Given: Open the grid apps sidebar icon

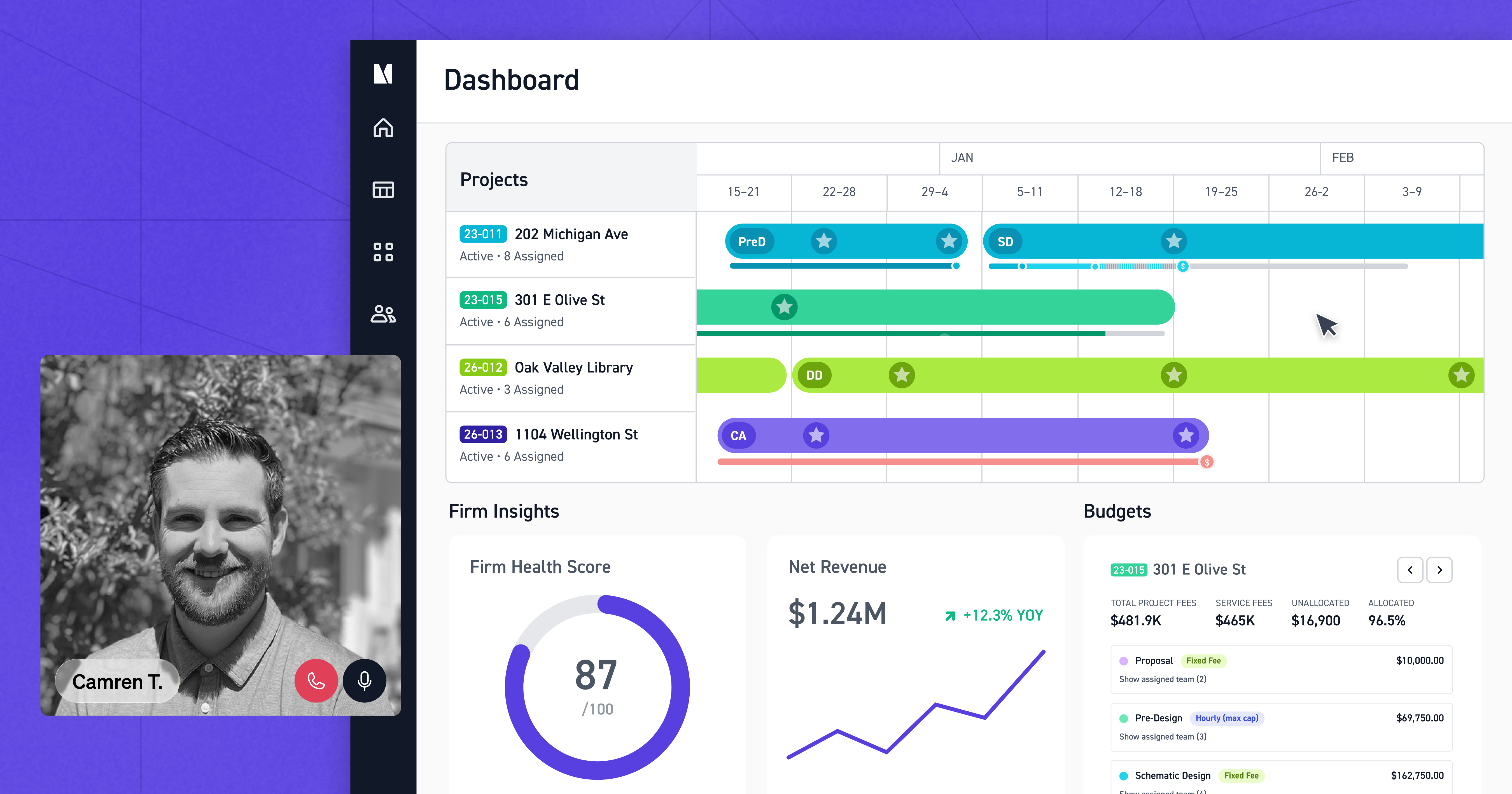Looking at the screenshot, I should pyautogui.click(x=383, y=252).
